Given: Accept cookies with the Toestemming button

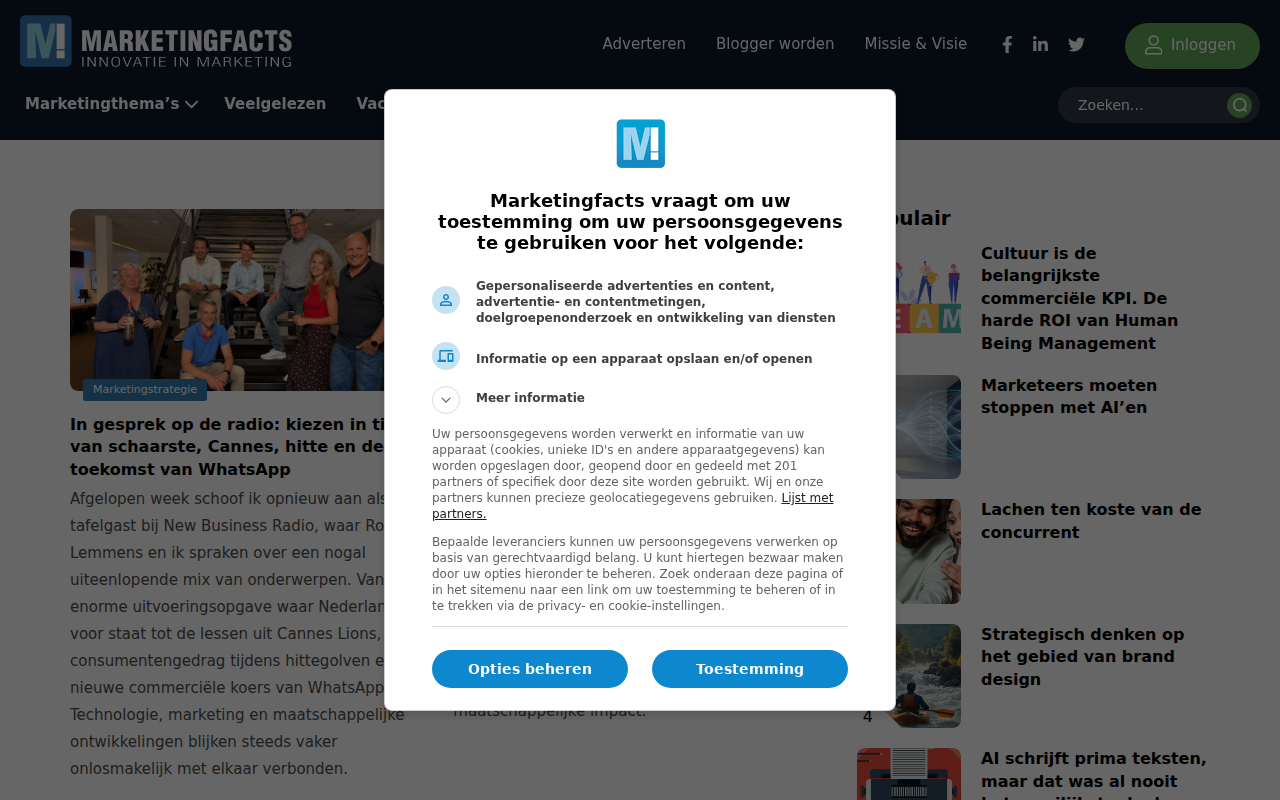Looking at the screenshot, I should tap(750, 669).
